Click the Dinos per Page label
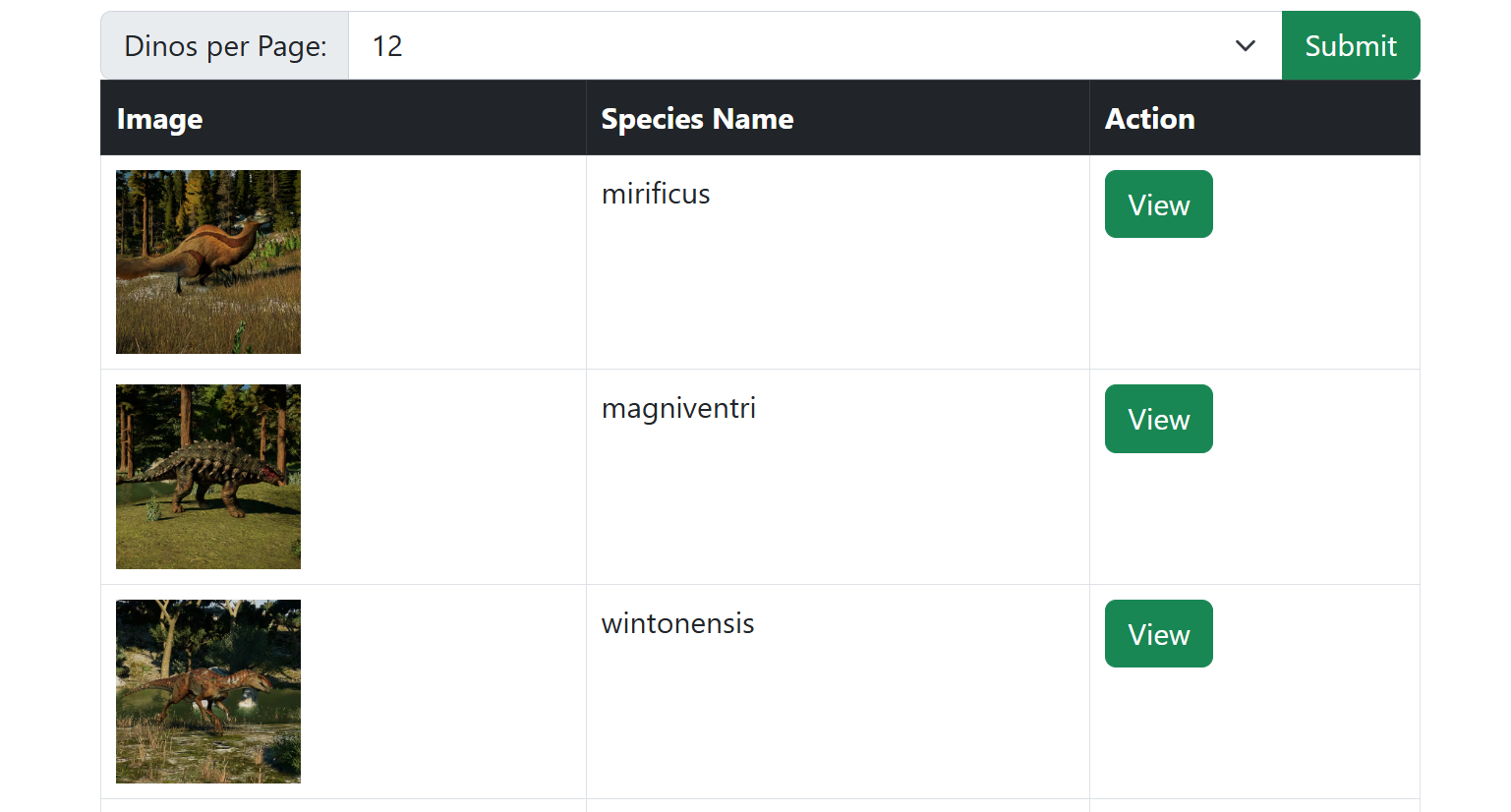The height and width of the screenshot is (812, 1511). [x=225, y=46]
